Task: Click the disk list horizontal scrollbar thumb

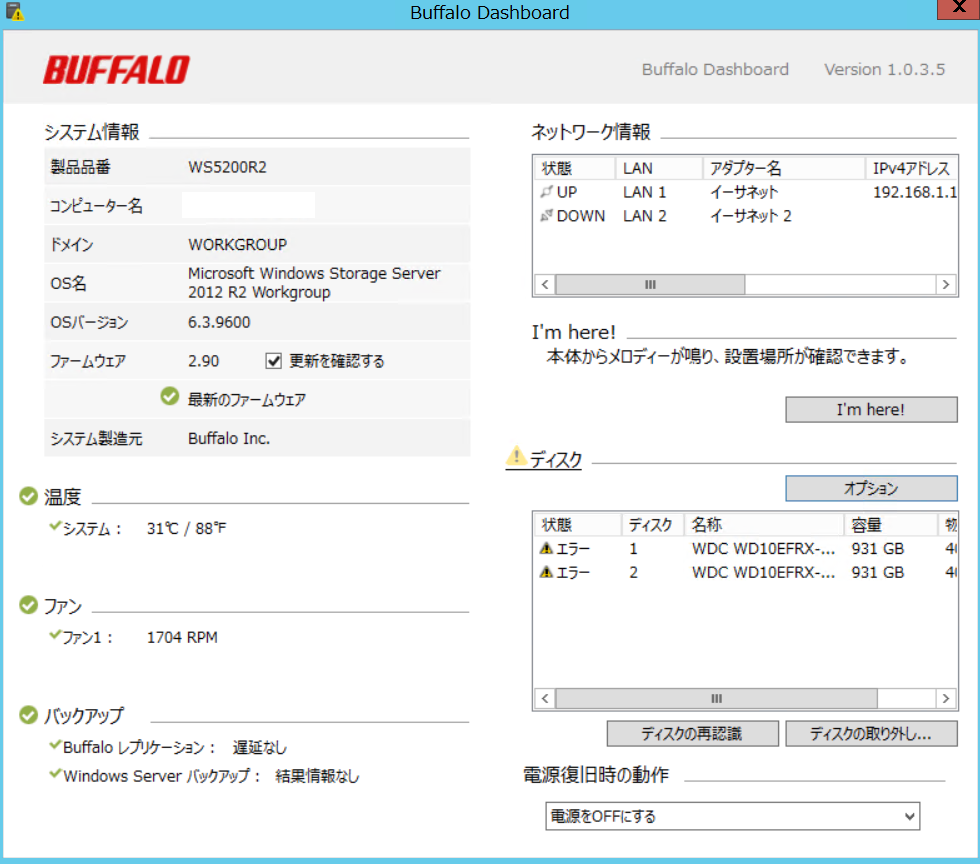Action: (x=716, y=698)
